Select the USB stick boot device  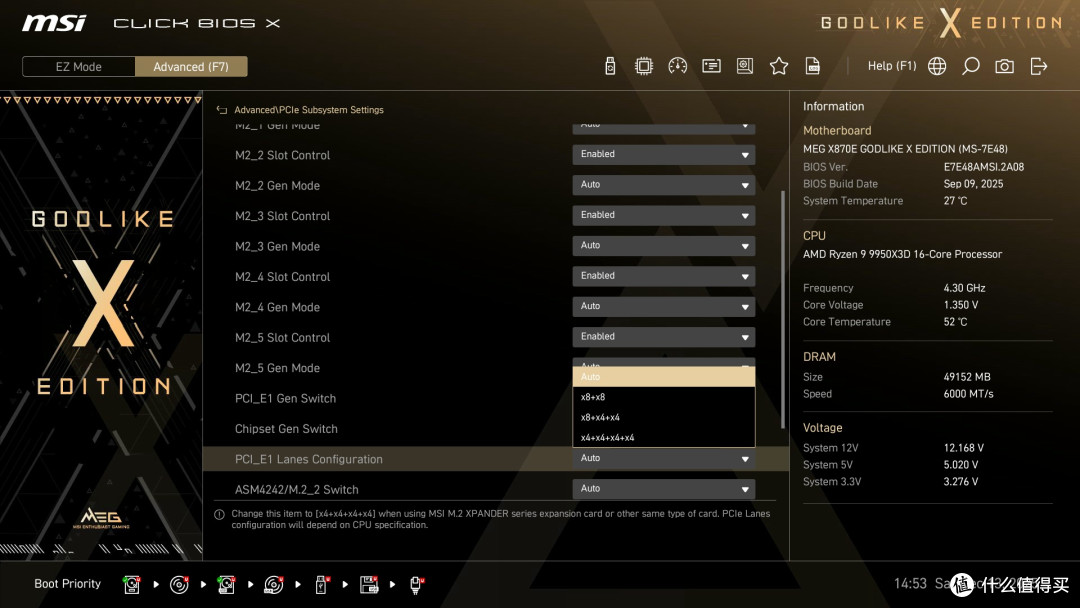[x=321, y=585]
